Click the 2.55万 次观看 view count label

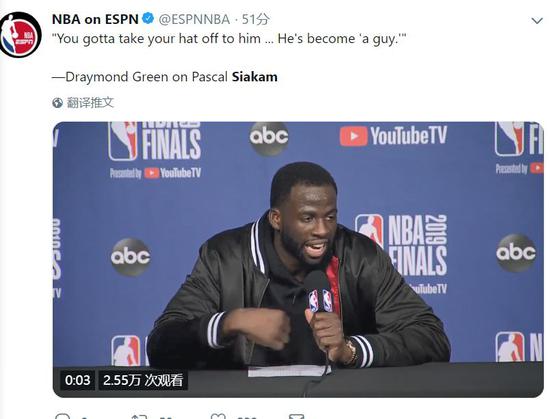(x=143, y=380)
